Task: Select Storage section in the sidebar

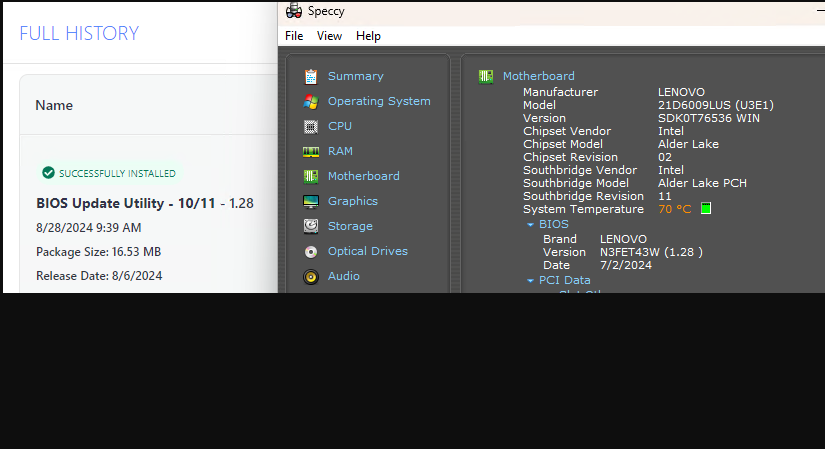Action: point(350,226)
